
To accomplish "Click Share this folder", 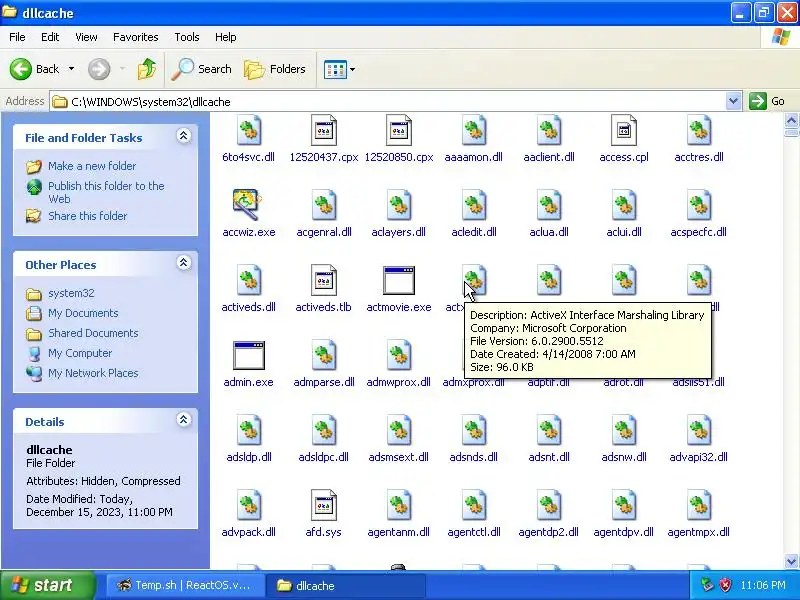I will pyautogui.click(x=87, y=216).
